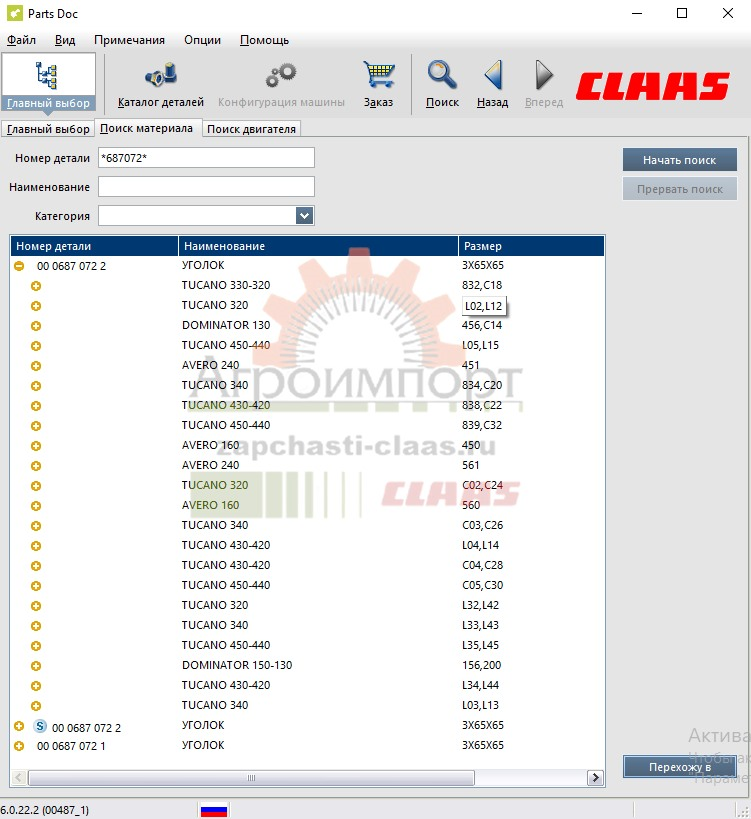The image size is (751, 819).
Task: Switch to the Поиск двигателя tab
Action: pos(251,129)
